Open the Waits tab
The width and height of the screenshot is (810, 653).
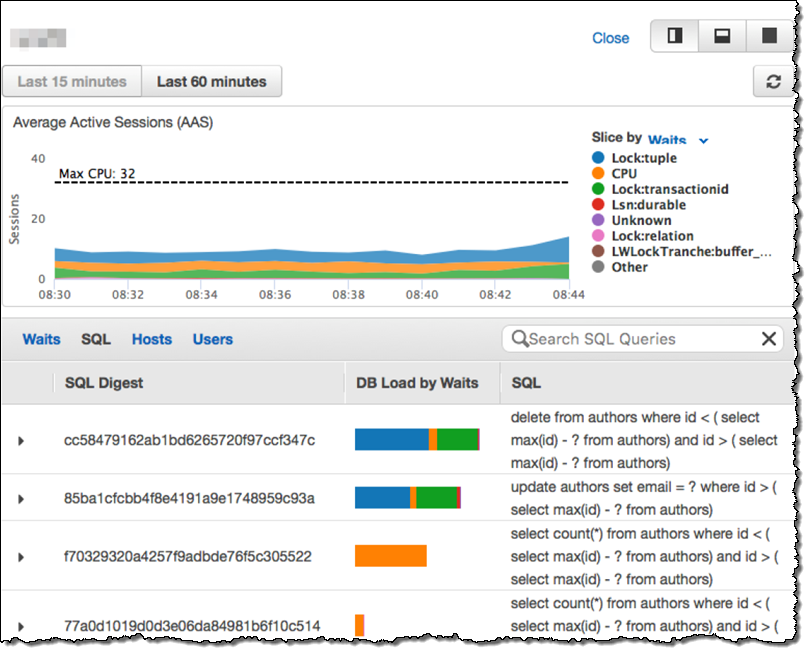click(x=41, y=339)
